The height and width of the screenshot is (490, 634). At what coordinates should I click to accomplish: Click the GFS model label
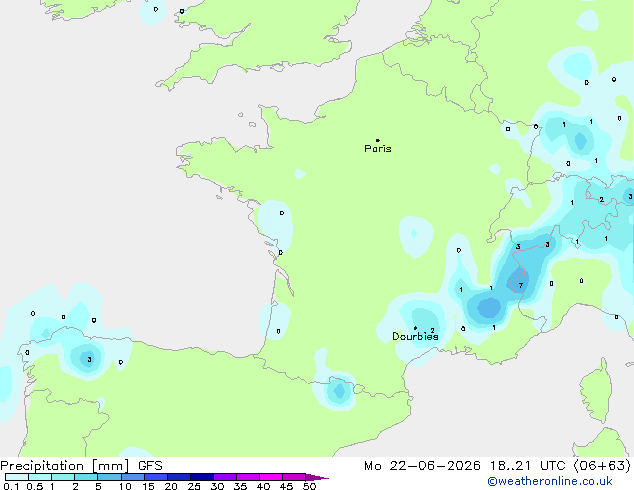150,466
